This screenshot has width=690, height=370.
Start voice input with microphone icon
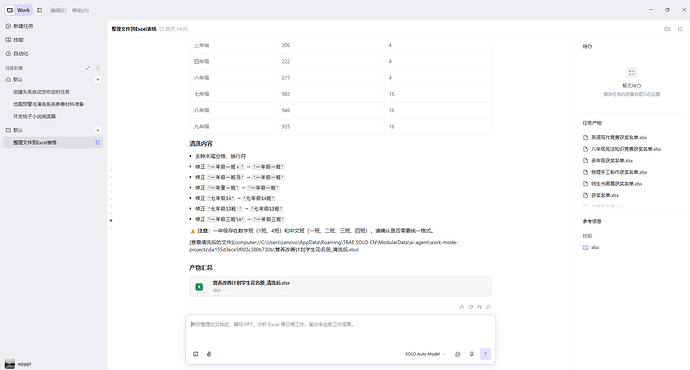472,354
